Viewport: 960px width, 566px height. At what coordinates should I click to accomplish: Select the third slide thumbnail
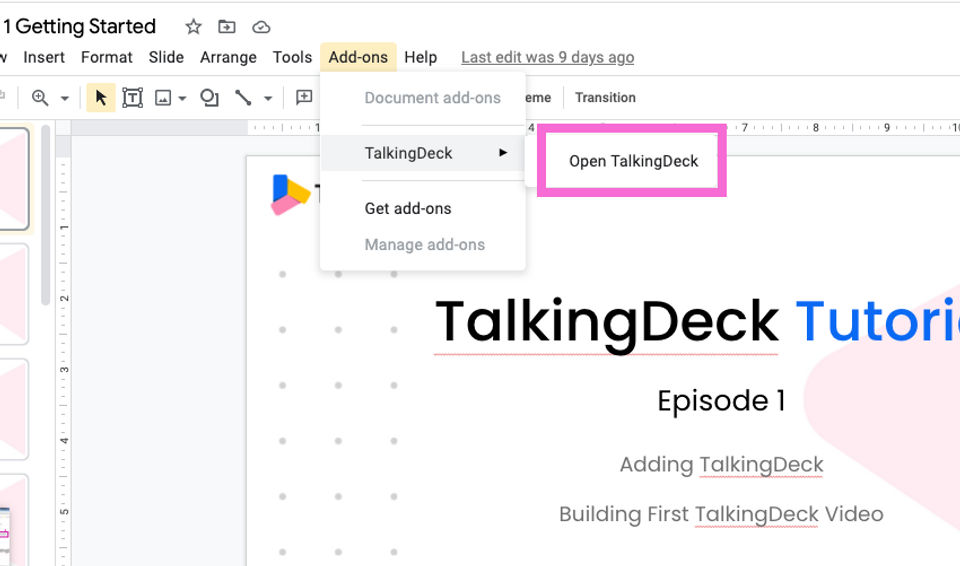13,410
